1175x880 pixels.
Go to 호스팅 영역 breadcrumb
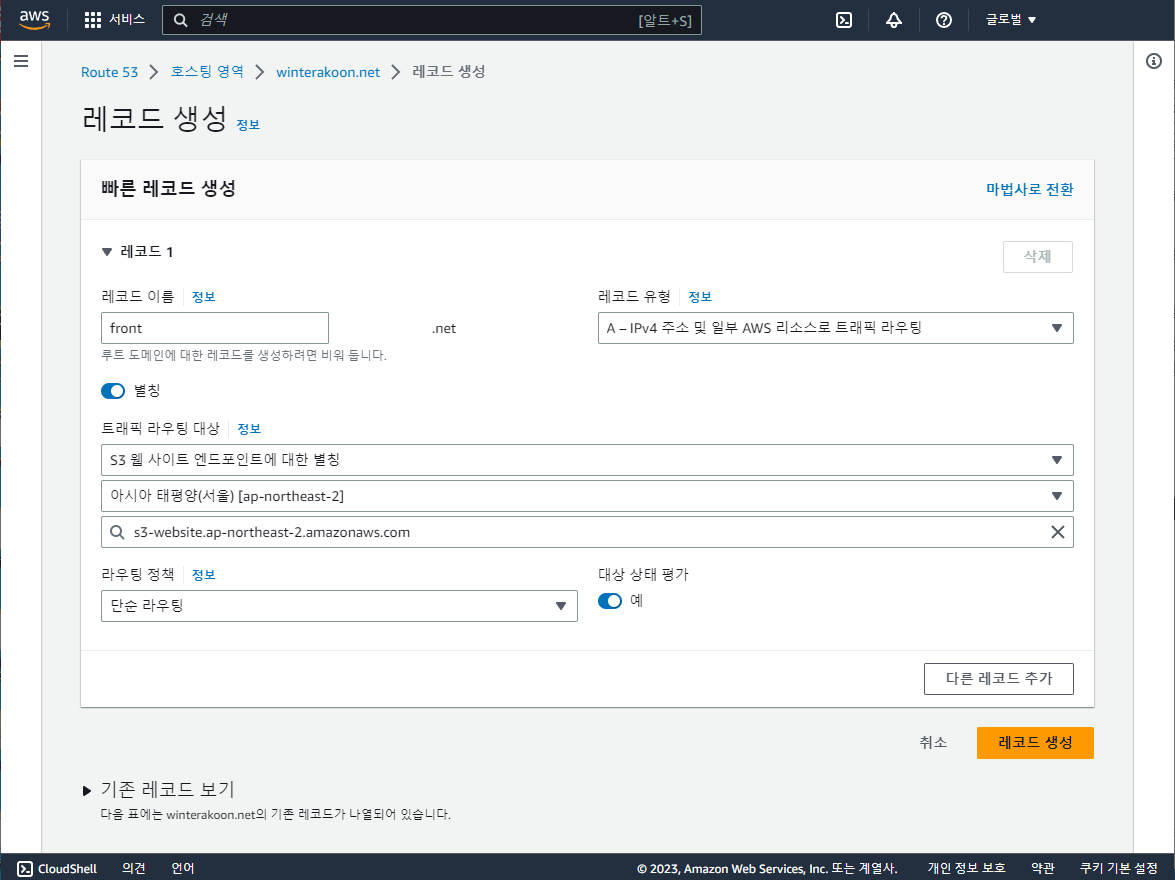click(207, 72)
